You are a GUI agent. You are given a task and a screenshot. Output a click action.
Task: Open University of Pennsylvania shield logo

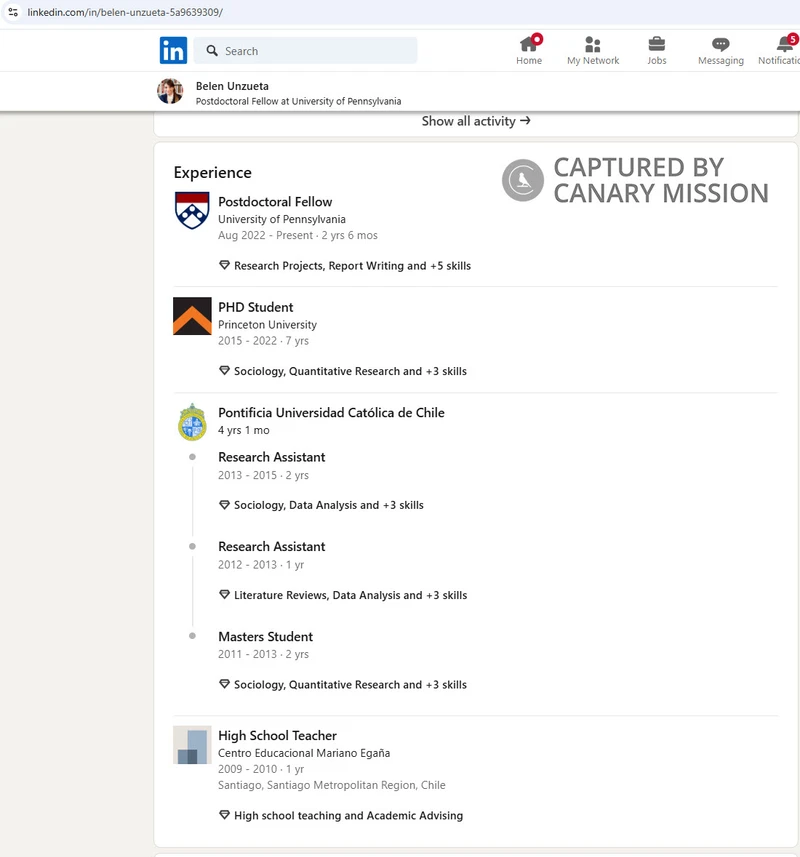[192, 210]
